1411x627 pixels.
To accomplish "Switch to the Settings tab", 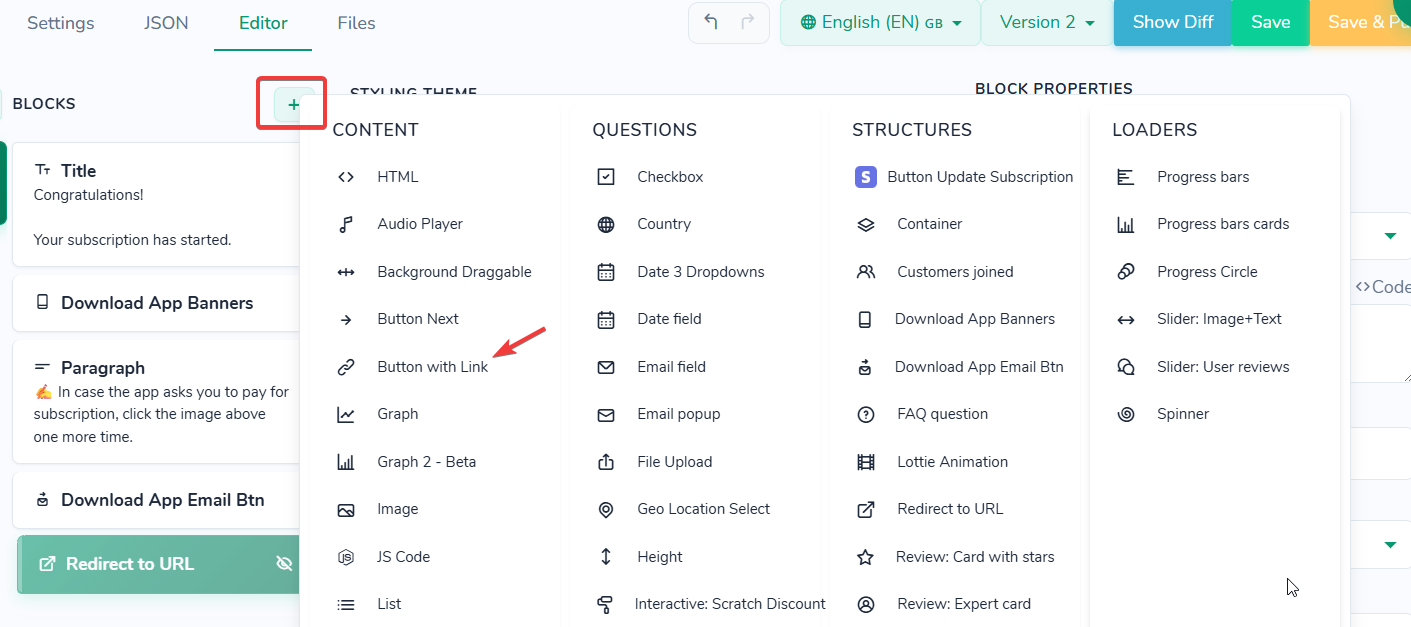I will [61, 23].
